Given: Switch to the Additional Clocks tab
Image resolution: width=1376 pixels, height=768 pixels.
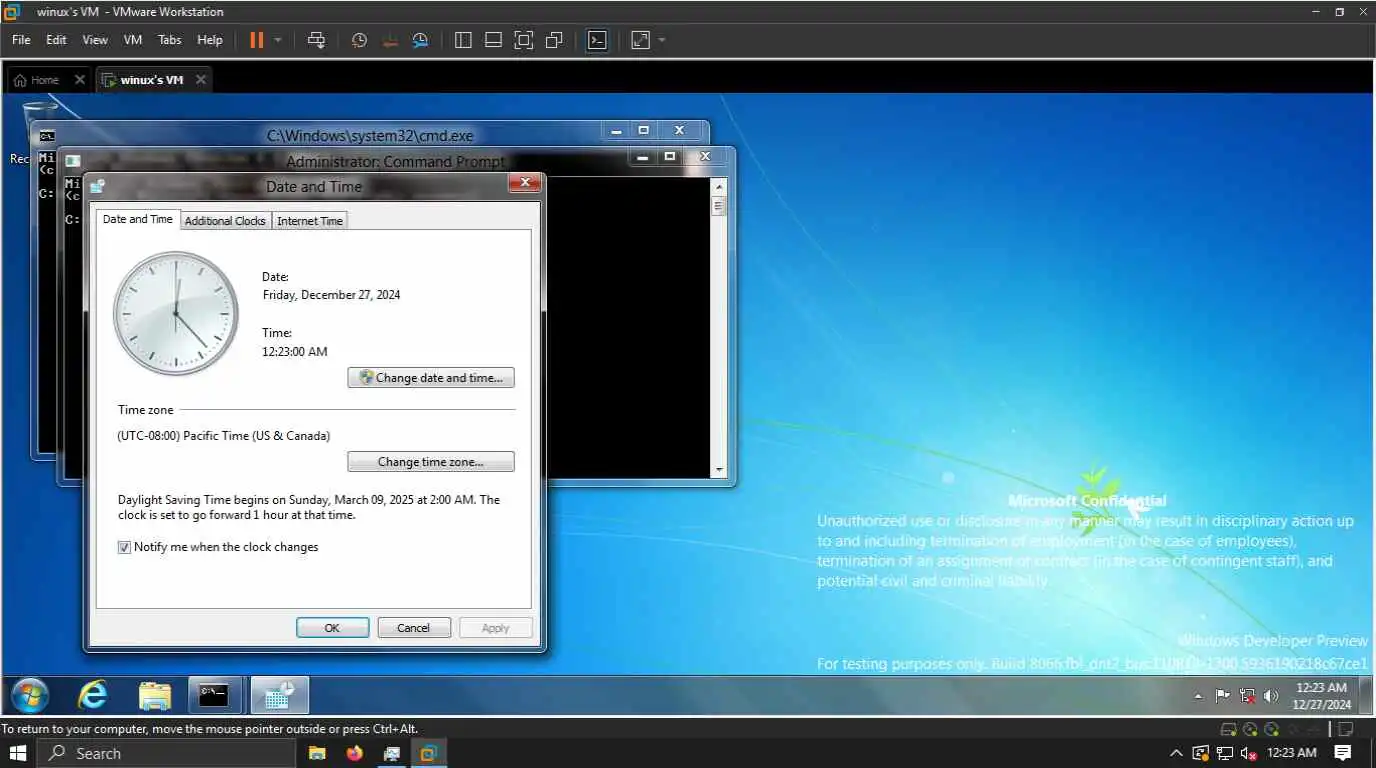Looking at the screenshot, I should click(x=225, y=221).
